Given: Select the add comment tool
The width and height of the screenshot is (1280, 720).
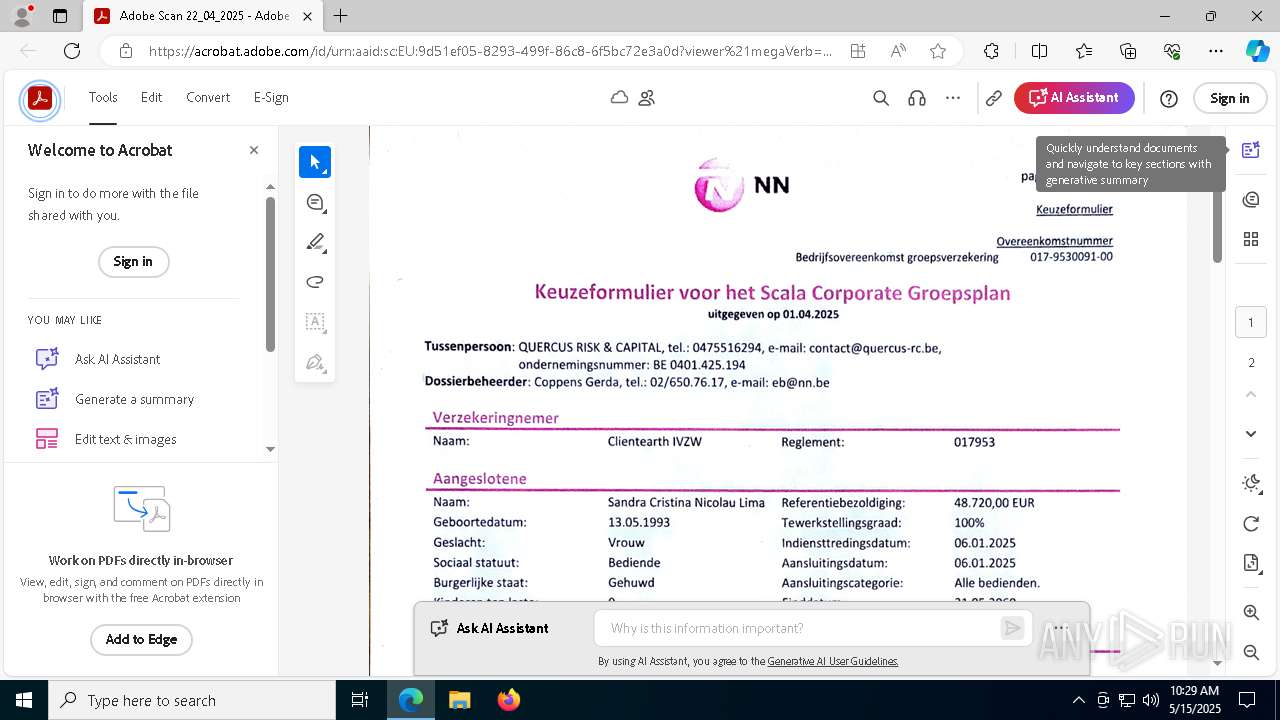Looking at the screenshot, I should click(x=315, y=203).
